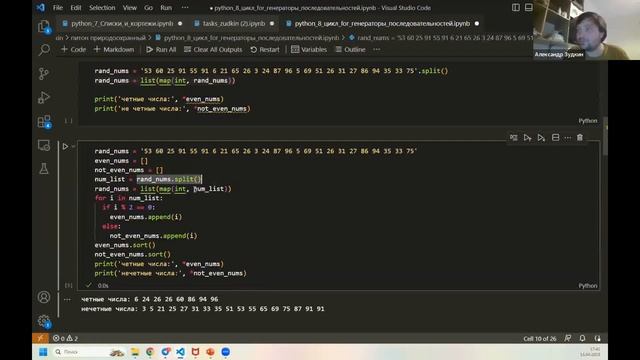
Task: Open more notebook toolbar actions ellipsis
Action: coord(376,49)
